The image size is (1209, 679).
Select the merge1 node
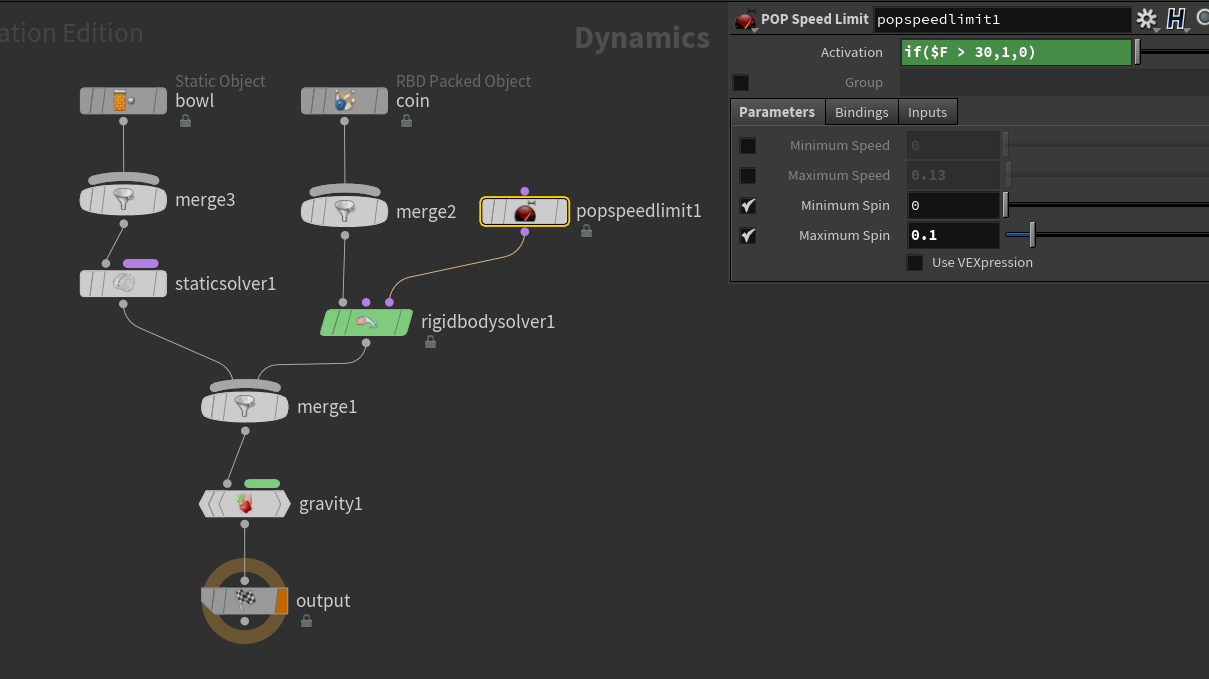click(x=245, y=407)
